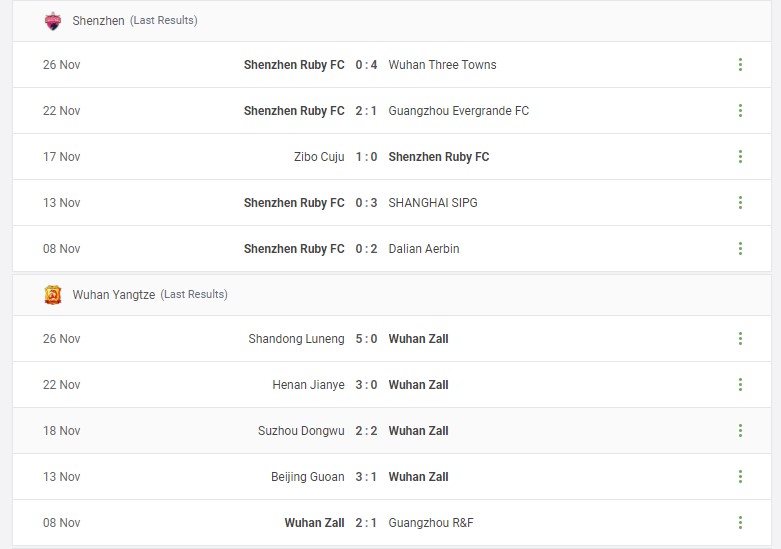The width and height of the screenshot is (781, 549).
Task: Click the 2:2 Suzhou Dongwu score
Action: point(366,430)
